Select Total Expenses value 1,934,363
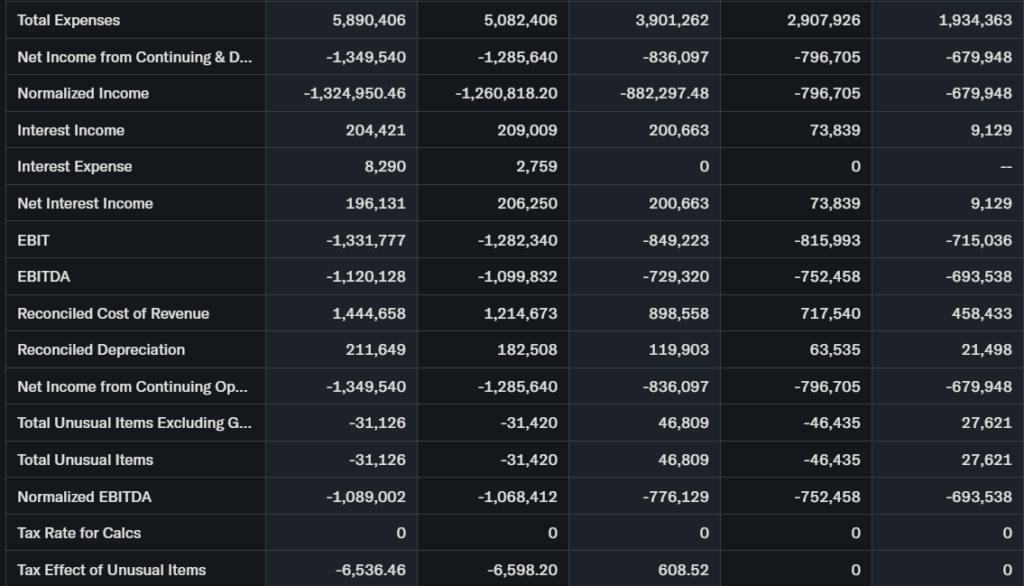The height and width of the screenshot is (586, 1024). 975,20
